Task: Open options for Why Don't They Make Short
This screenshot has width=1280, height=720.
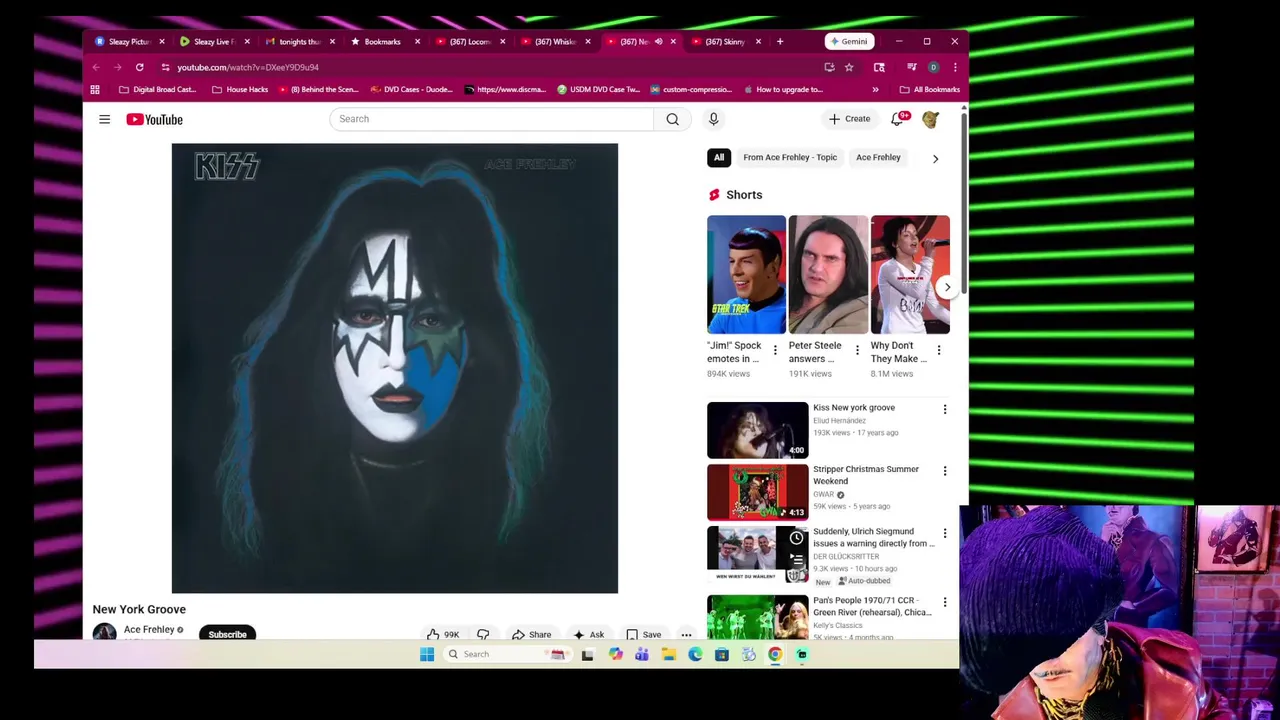Action: [x=938, y=350]
